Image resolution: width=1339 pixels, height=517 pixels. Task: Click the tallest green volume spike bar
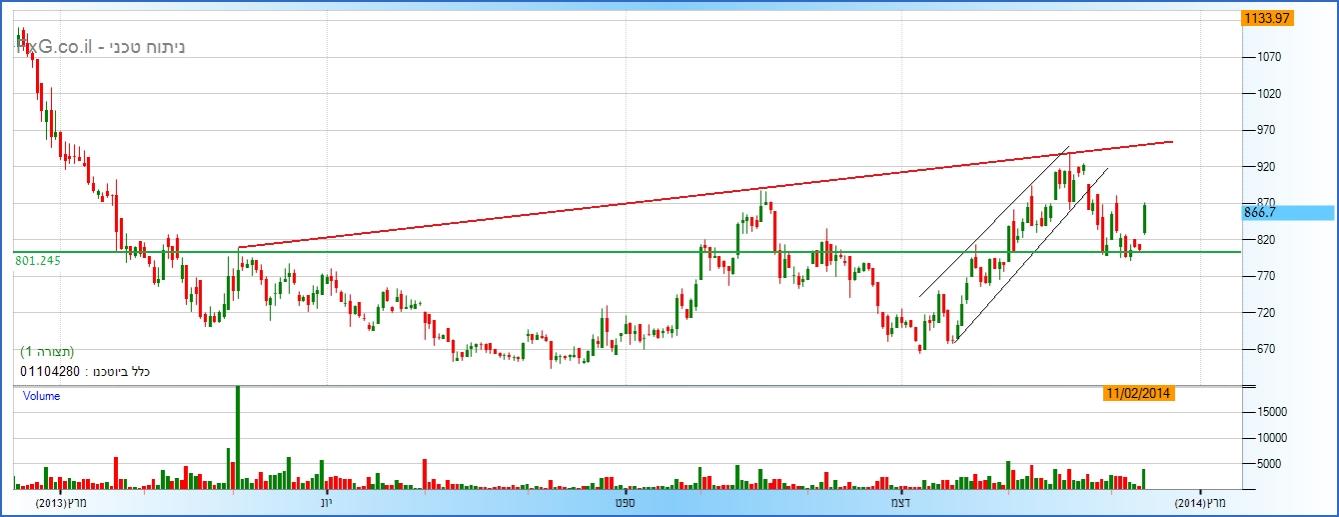pos(238,436)
